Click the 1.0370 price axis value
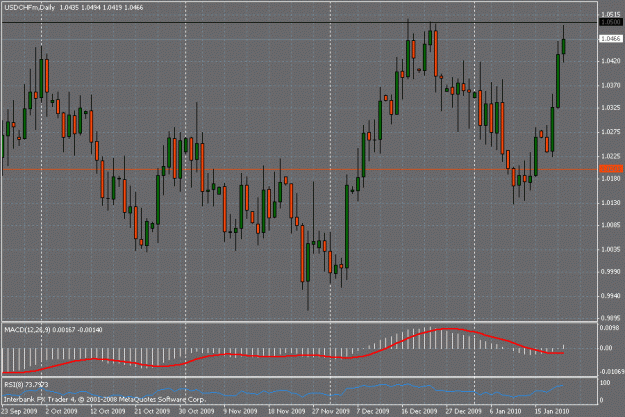The image size is (625, 417). 611,85
